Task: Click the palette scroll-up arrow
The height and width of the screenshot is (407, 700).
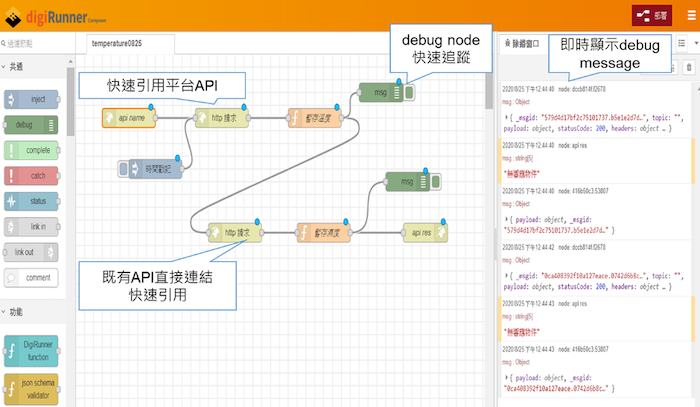Action: 71,61
